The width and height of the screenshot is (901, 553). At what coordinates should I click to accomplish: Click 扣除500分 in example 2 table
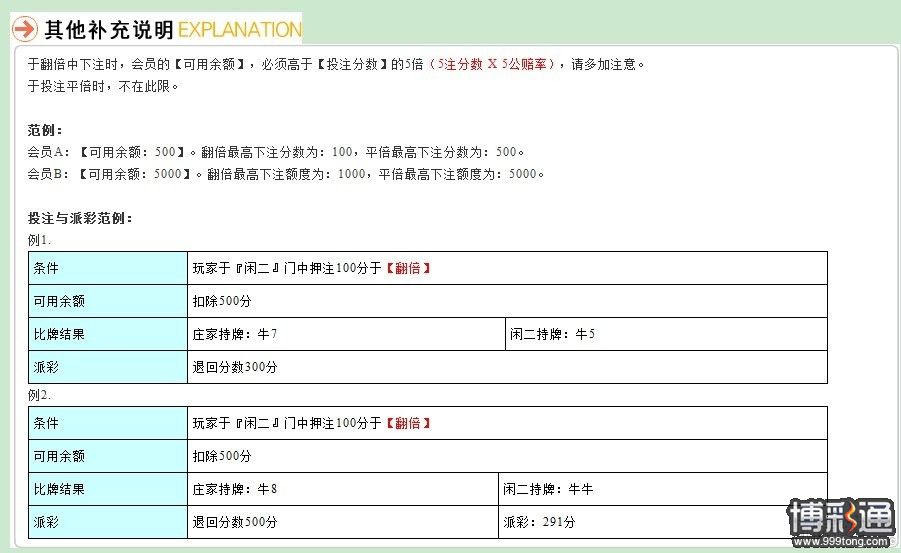click(x=222, y=456)
